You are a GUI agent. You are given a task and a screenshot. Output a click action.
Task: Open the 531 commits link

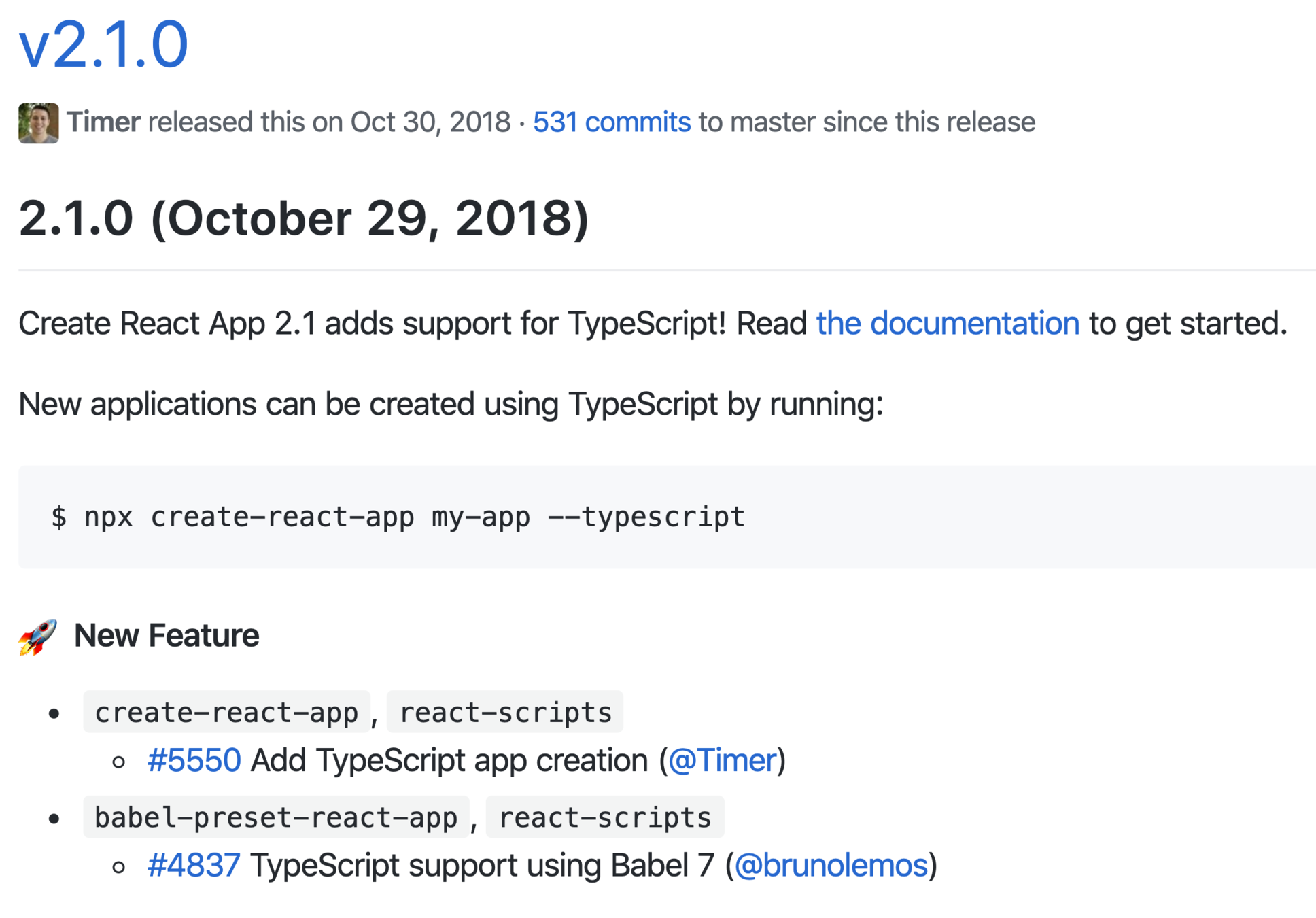[x=611, y=122]
